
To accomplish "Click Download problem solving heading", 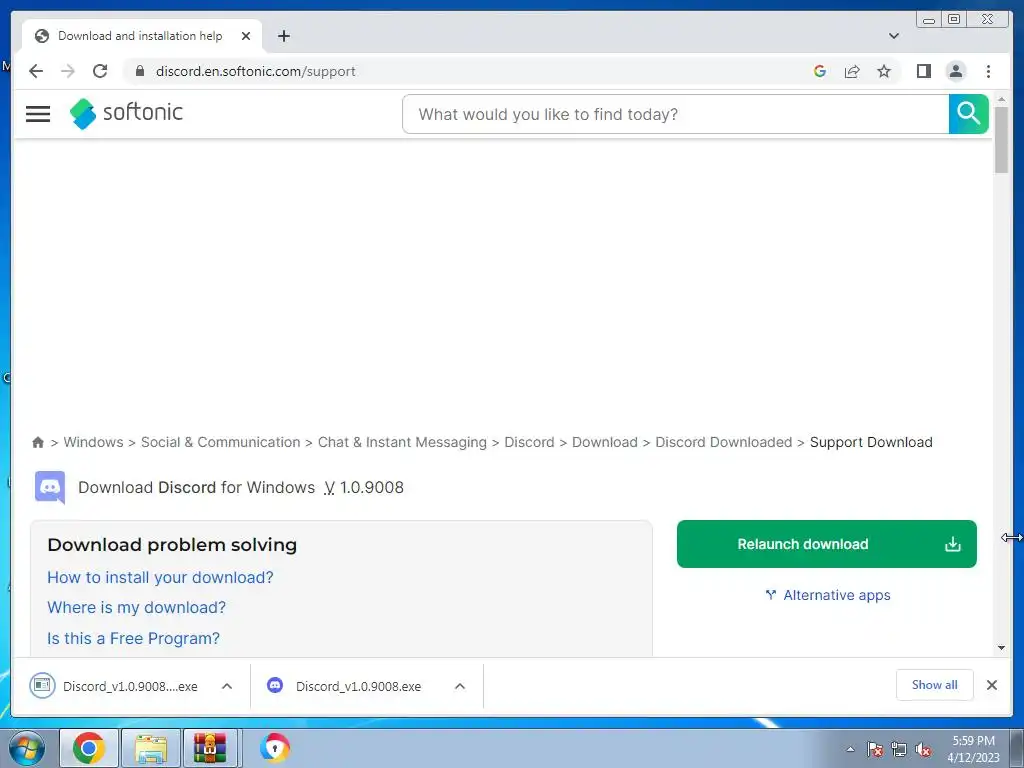I will pos(172,545).
